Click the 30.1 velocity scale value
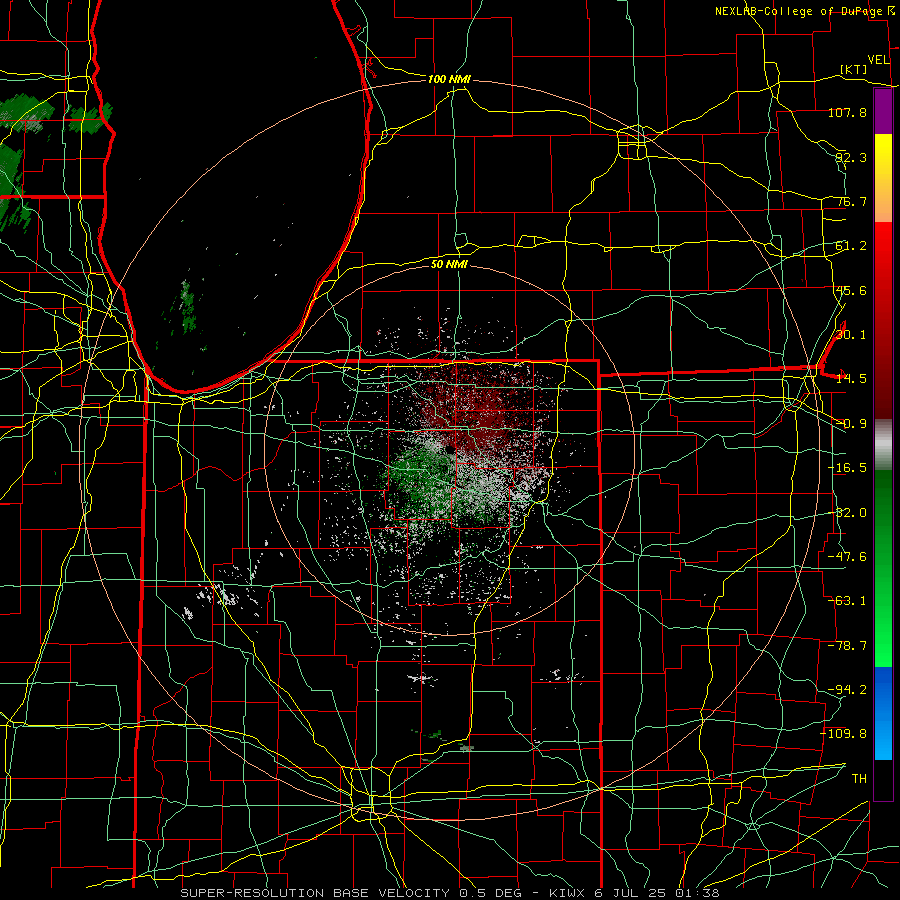Viewport: 900px width, 900px height. [x=851, y=334]
